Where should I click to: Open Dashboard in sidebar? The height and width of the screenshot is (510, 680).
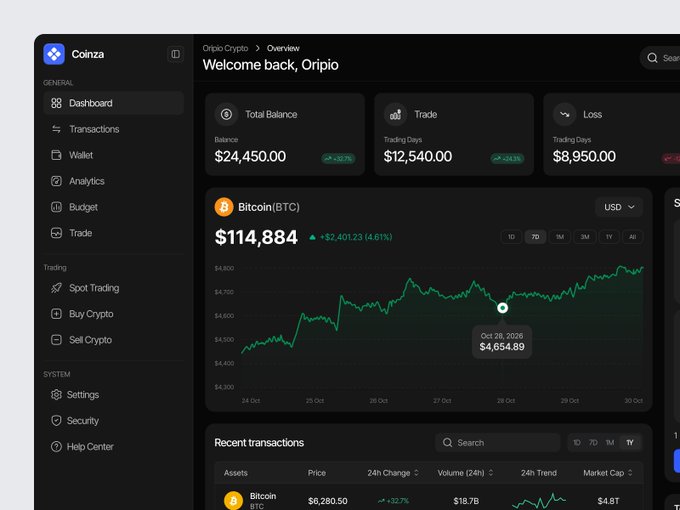tap(114, 103)
